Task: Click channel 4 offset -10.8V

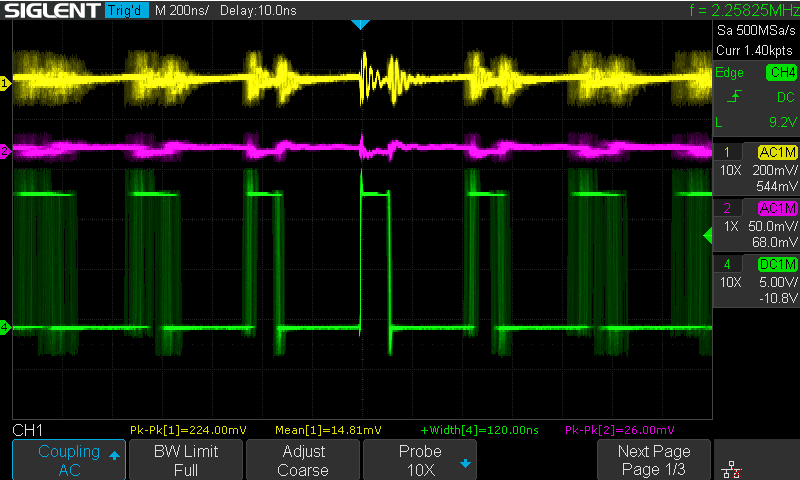Action: (x=778, y=298)
